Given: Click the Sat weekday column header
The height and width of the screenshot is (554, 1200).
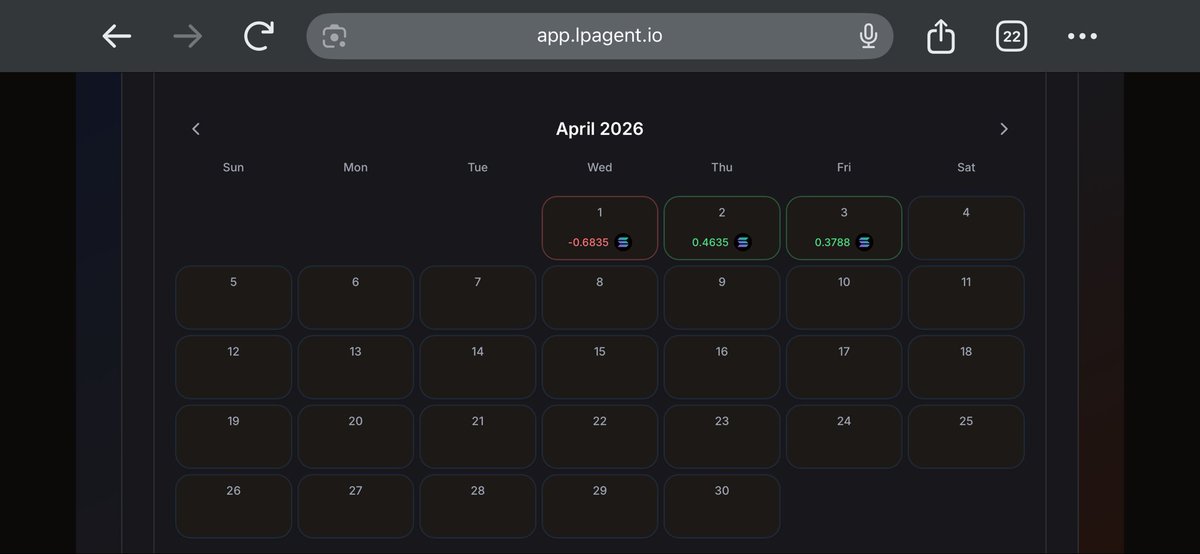Looking at the screenshot, I should tap(966, 167).
